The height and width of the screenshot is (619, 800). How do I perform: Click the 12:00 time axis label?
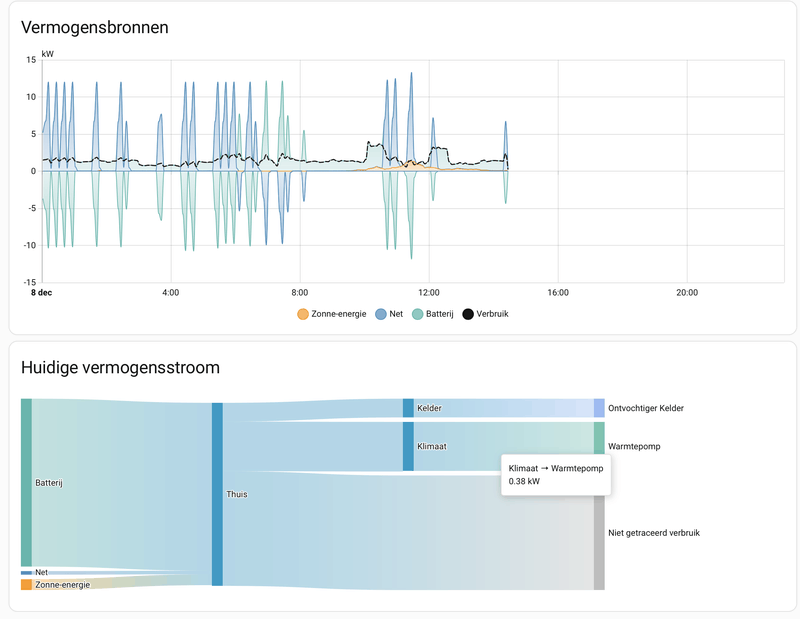point(429,293)
